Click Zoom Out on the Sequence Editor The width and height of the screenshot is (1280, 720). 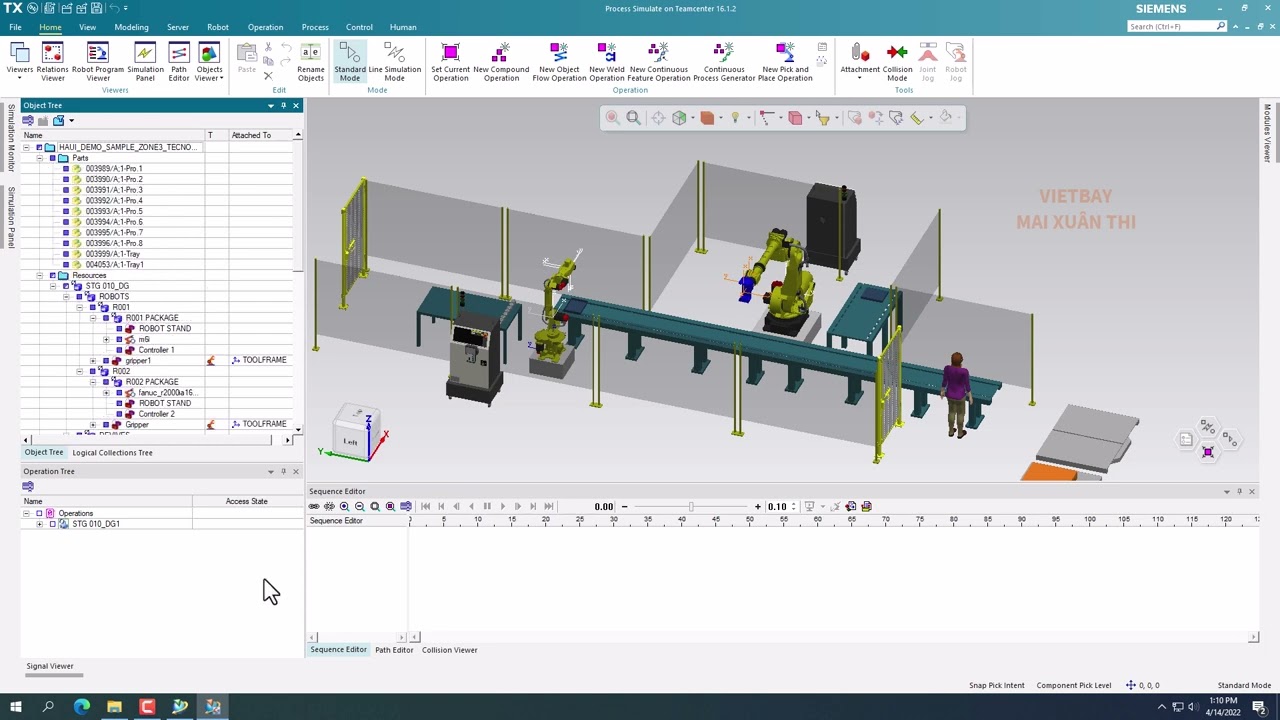[359, 506]
